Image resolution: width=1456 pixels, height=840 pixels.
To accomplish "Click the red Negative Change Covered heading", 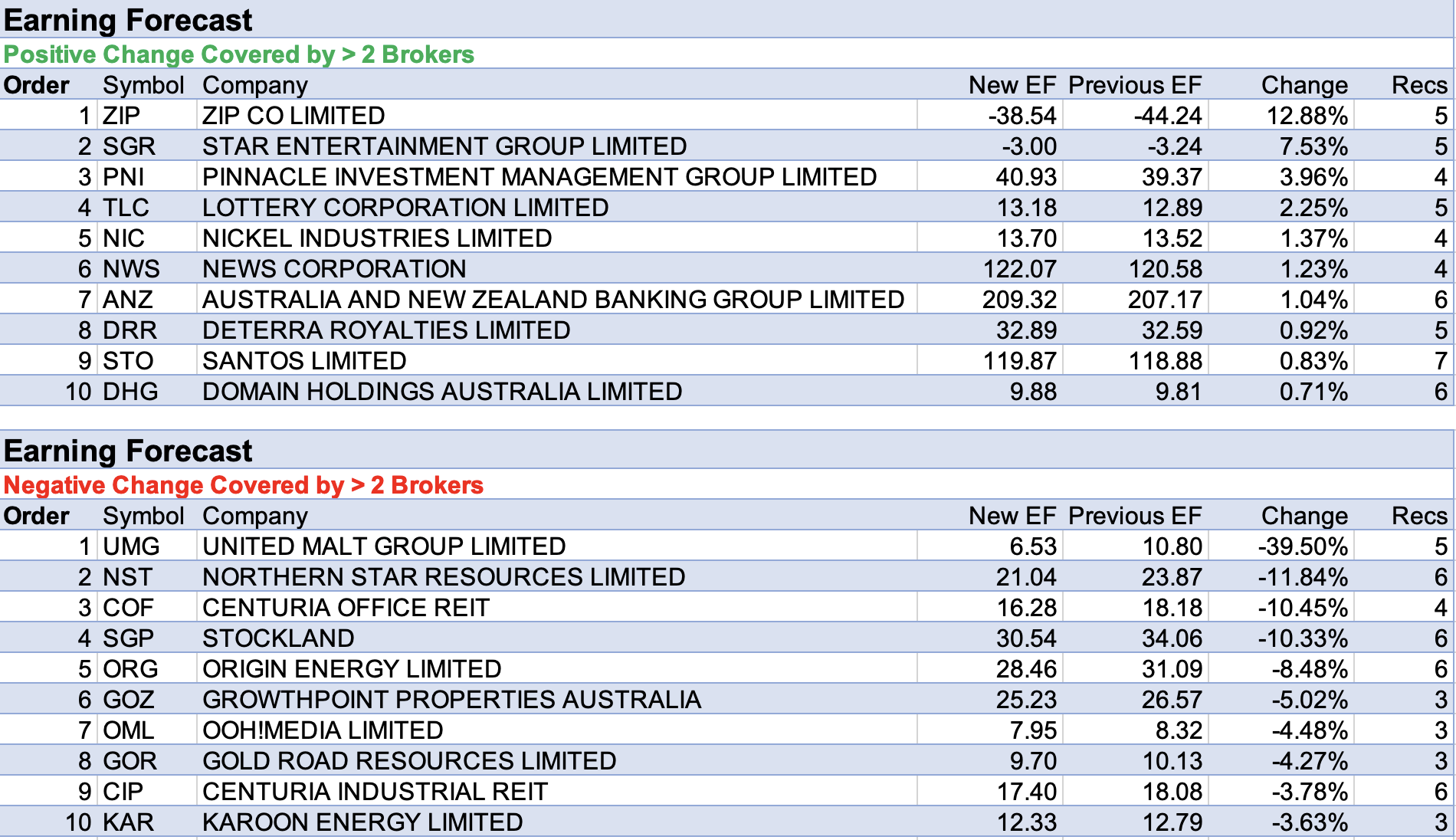I will [x=243, y=485].
